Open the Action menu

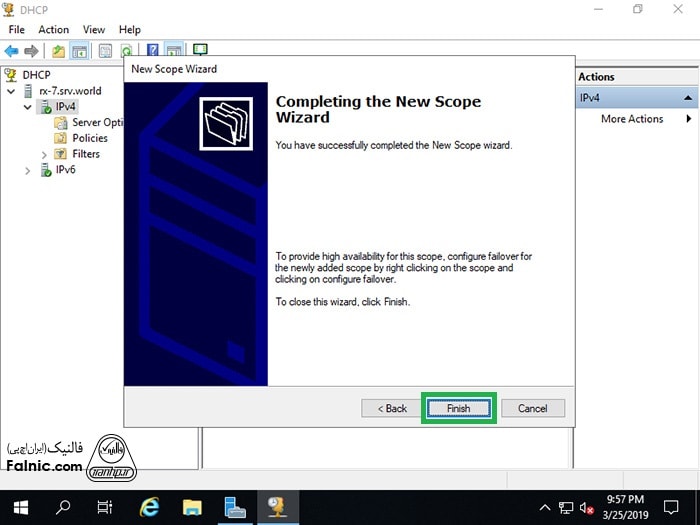click(x=53, y=29)
